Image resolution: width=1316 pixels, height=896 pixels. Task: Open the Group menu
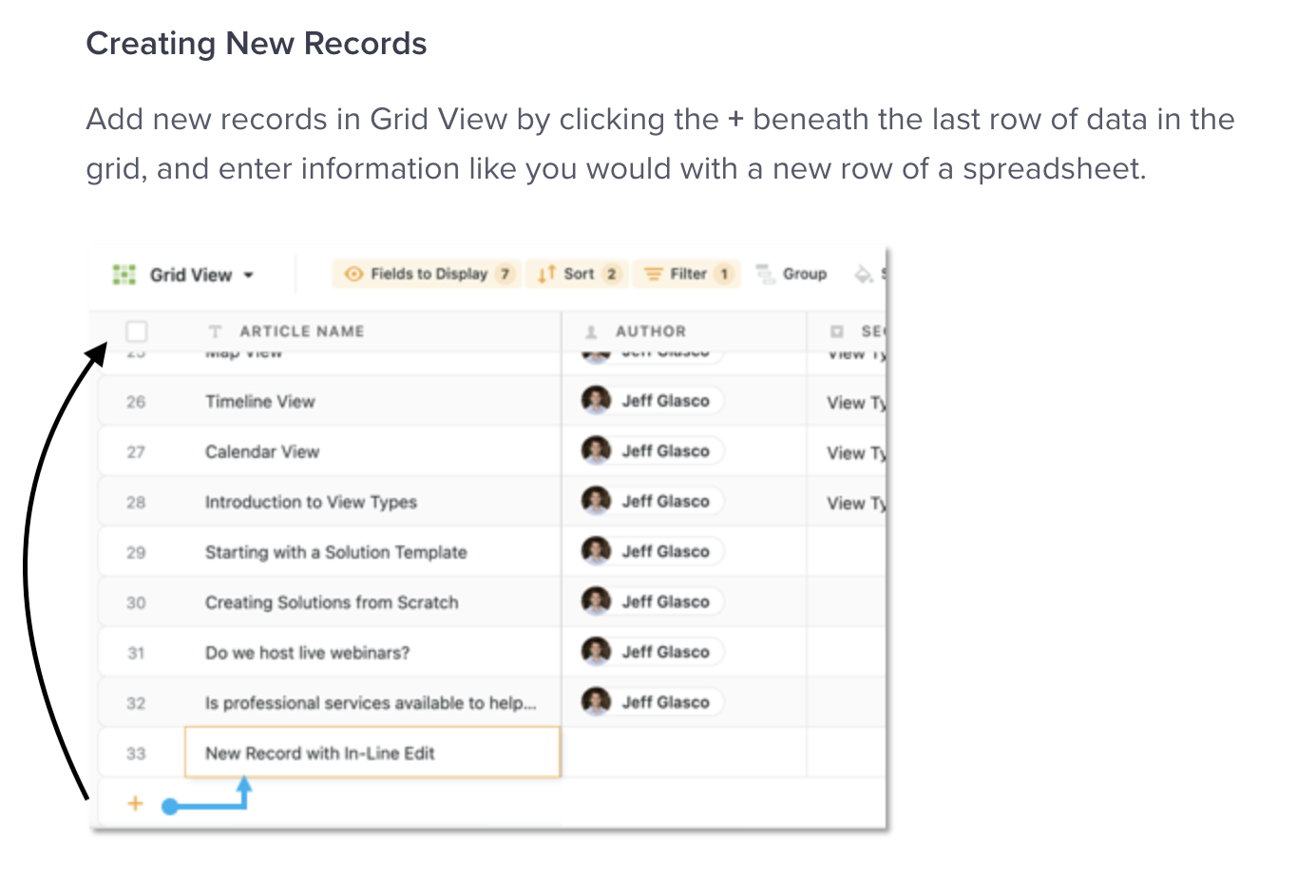[x=792, y=274]
